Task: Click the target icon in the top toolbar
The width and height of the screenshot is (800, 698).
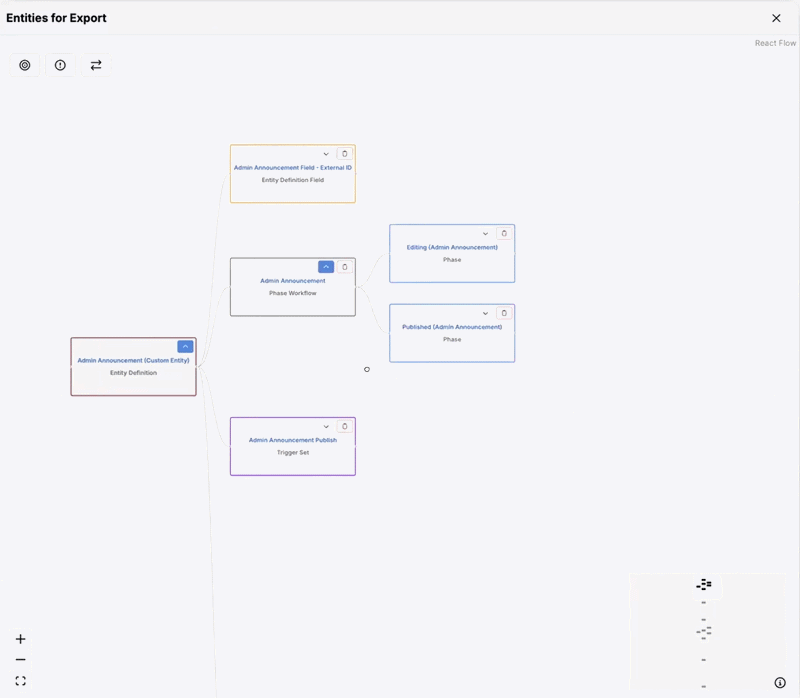Action: click(25, 65)
